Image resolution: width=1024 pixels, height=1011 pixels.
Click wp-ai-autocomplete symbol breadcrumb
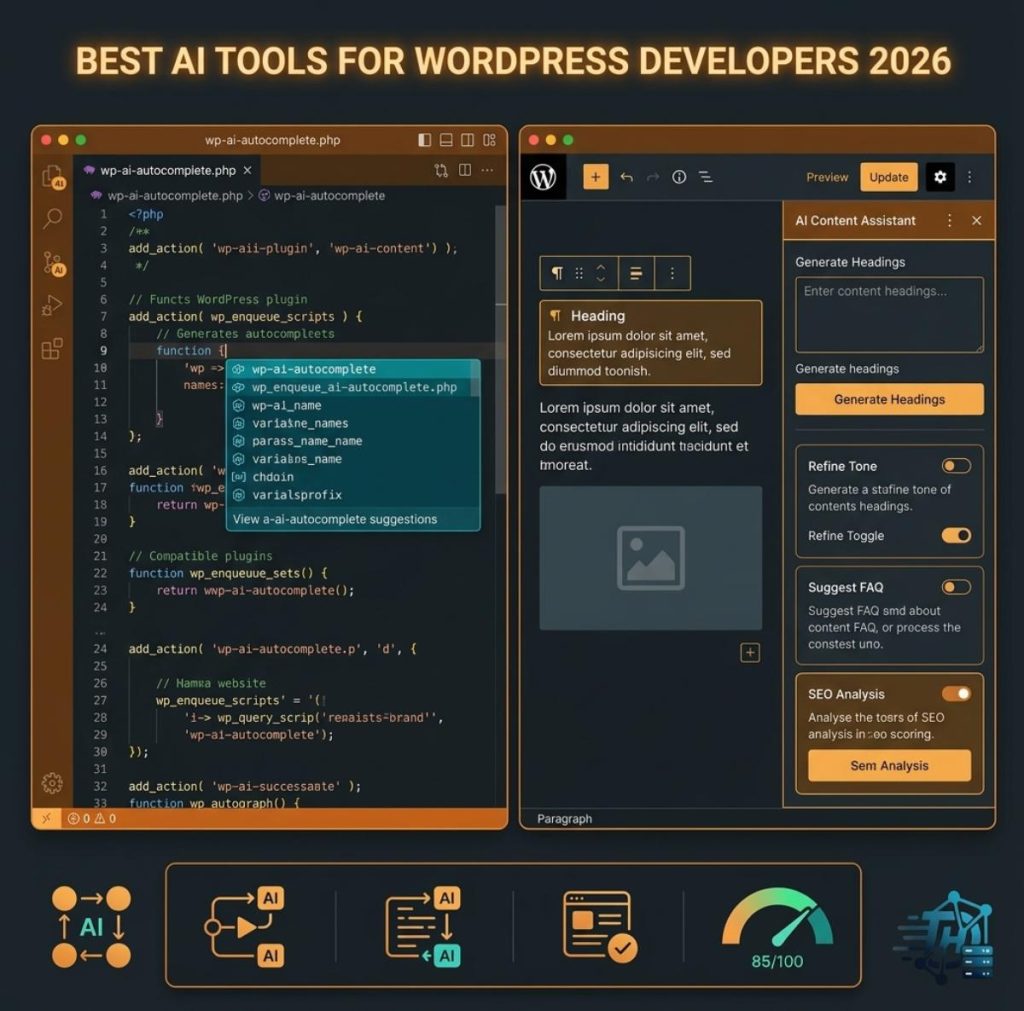[329, 195]
